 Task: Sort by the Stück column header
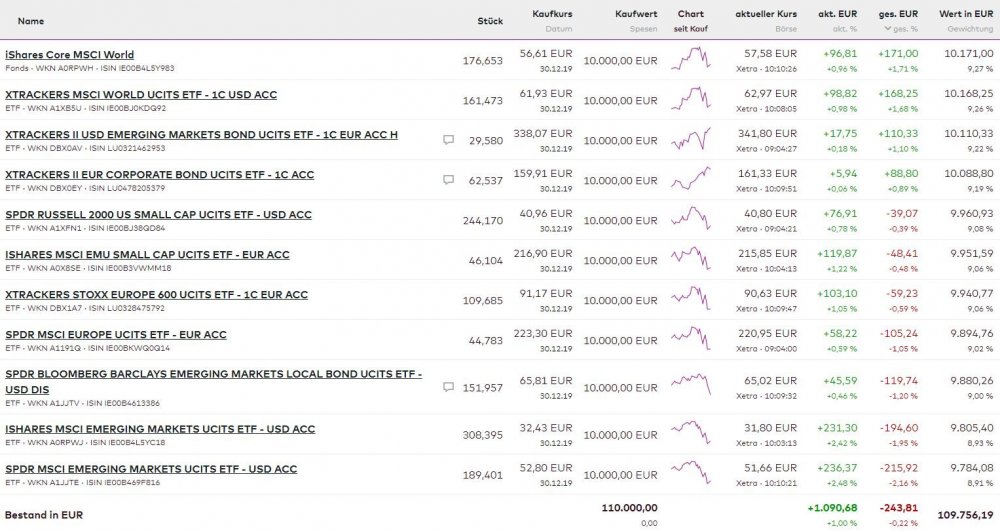click(x=490, y=19)
